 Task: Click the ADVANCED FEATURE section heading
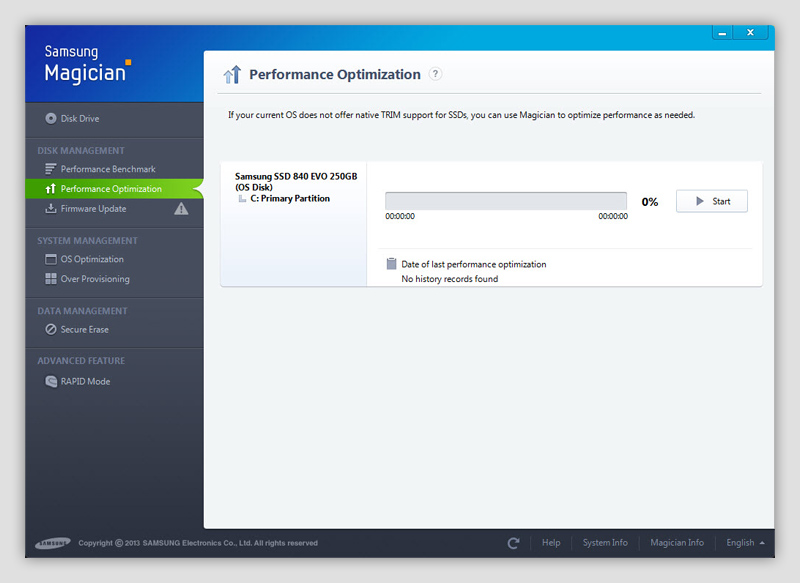(x=81, y=361)
